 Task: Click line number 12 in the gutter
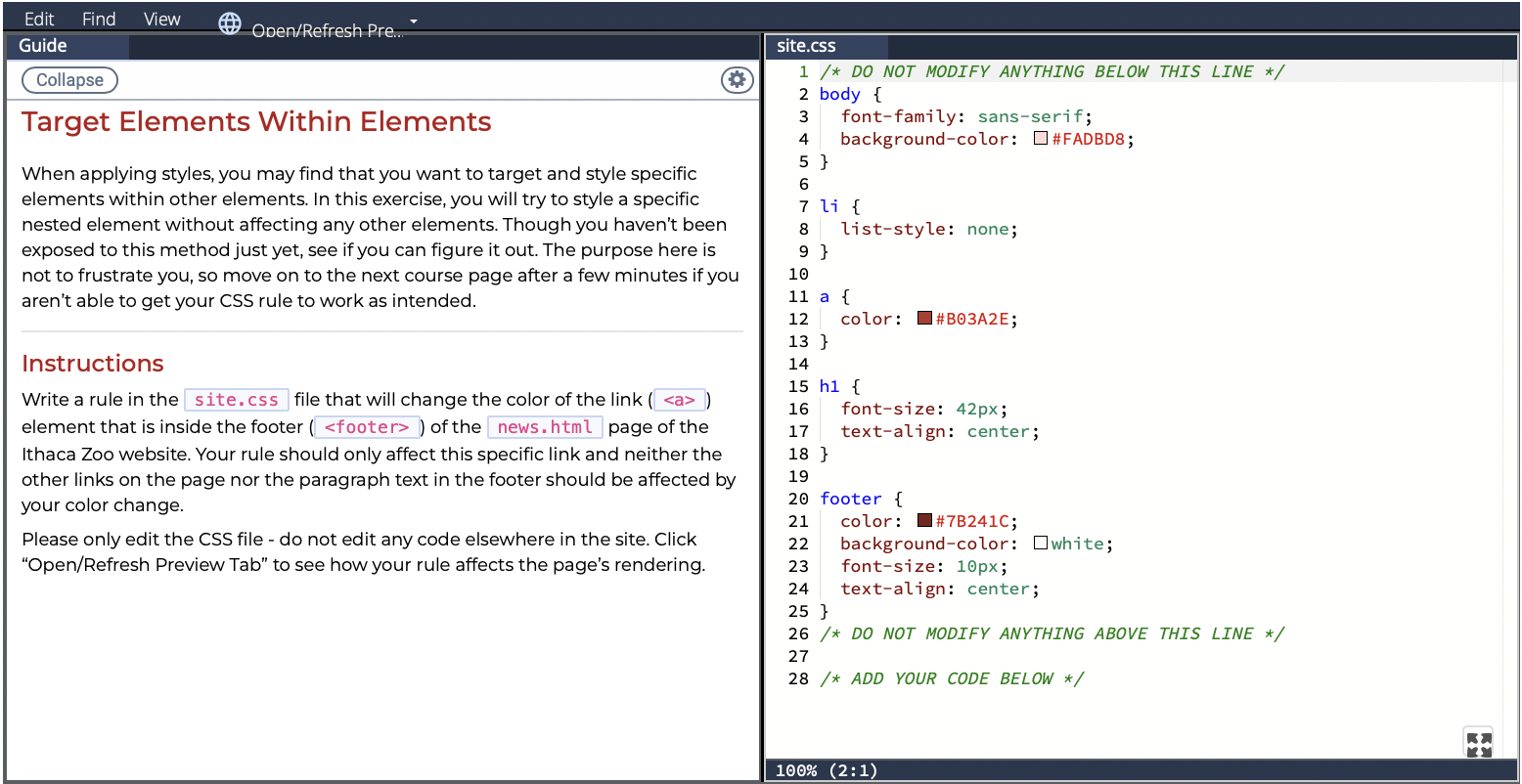(x=797, y=318)
